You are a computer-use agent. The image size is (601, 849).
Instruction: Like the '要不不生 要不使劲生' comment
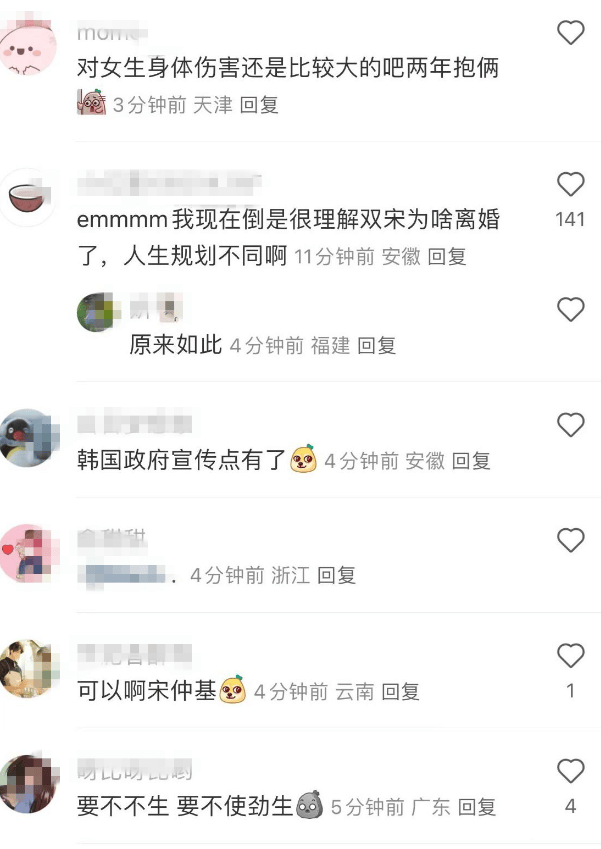pyautogui.click(x=571, y=770)
